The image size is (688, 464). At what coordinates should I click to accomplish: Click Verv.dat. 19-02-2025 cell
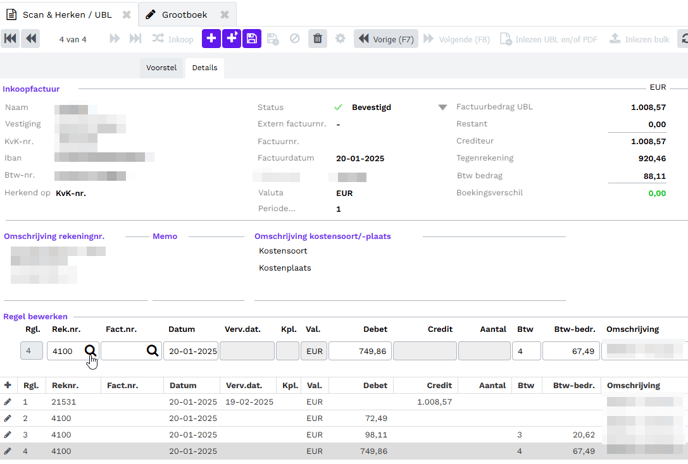249,402
